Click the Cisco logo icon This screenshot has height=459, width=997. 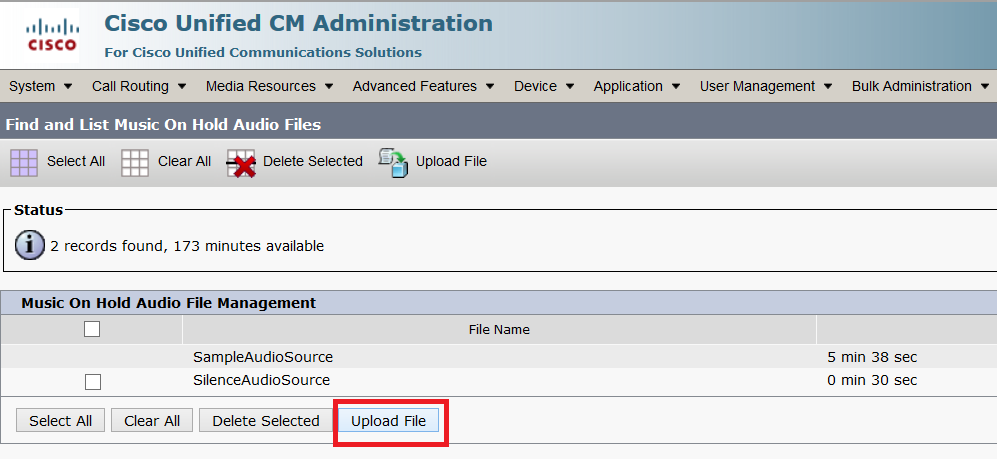51,35
